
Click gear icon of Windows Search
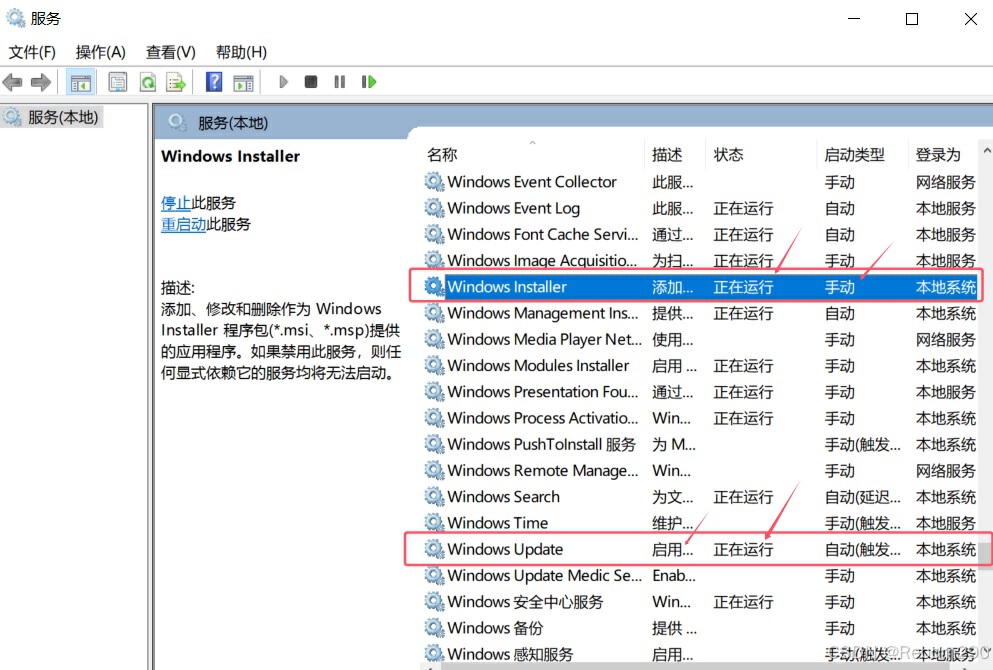tap(434, 496)
